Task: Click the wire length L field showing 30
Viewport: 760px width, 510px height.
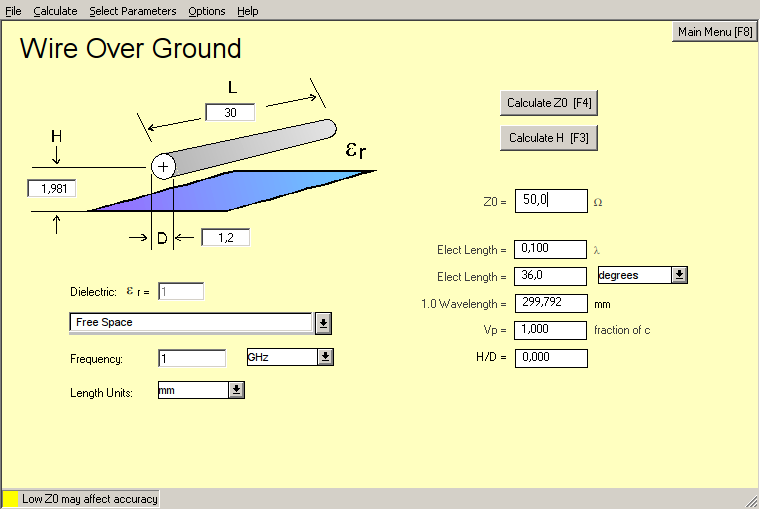Action: click(230, 112)
